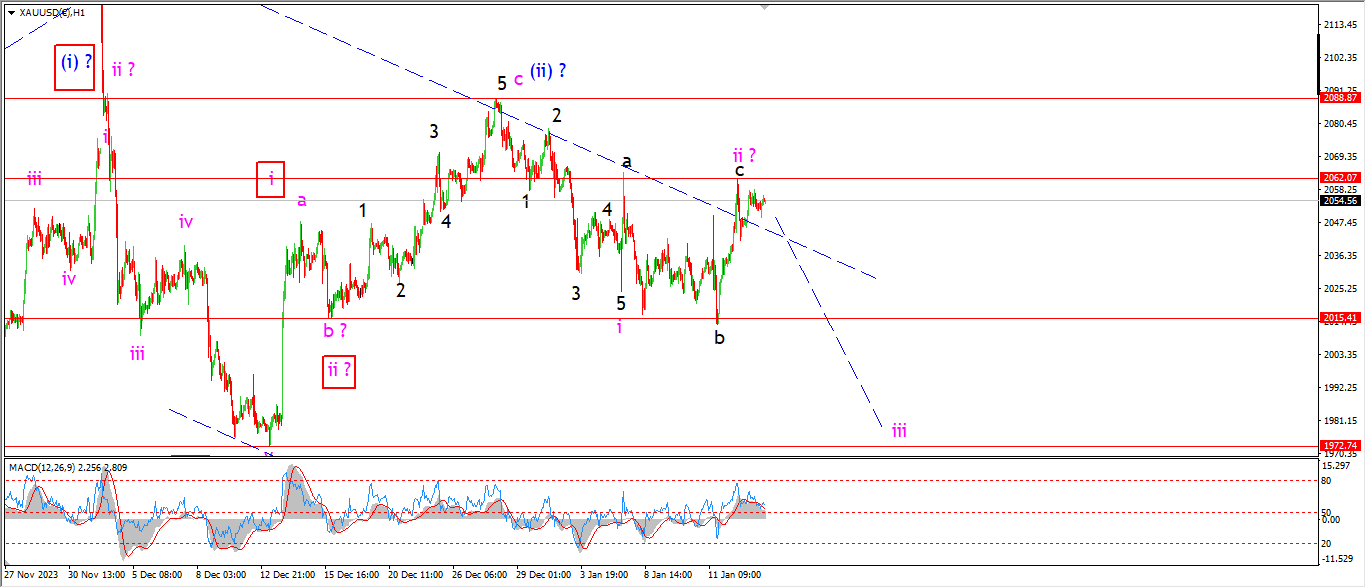Click the 5 Dec 08:00 time axis label
The image size is (1366, 588).
pos(158,575)
